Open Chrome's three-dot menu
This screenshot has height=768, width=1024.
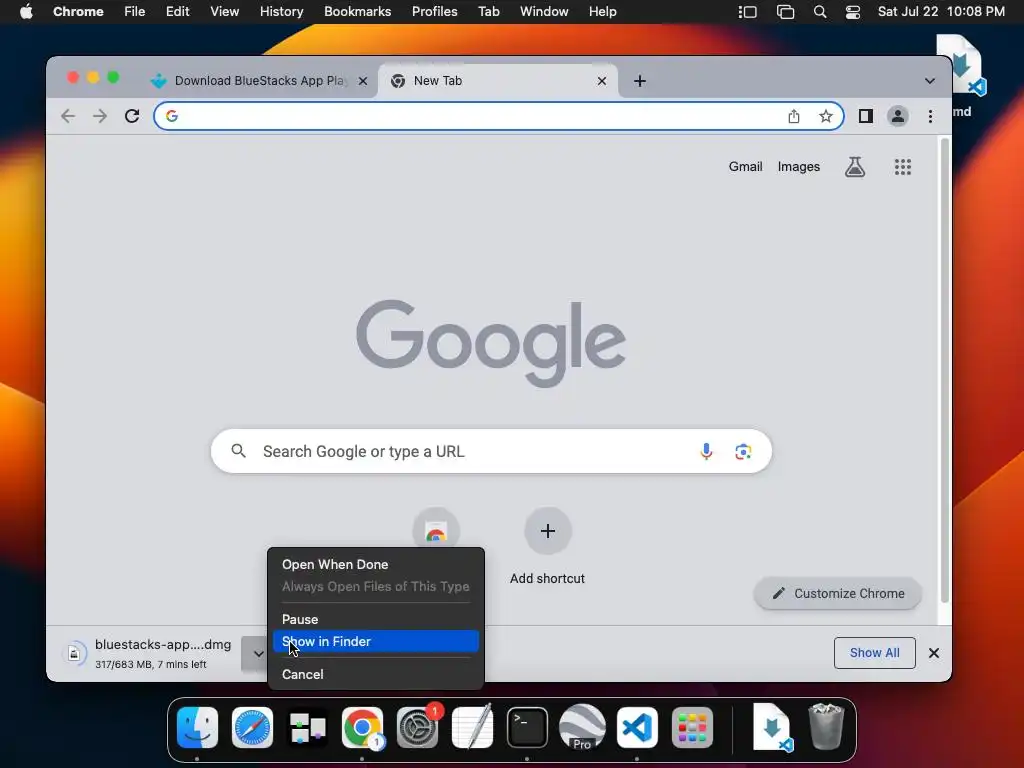click(930, 116)
